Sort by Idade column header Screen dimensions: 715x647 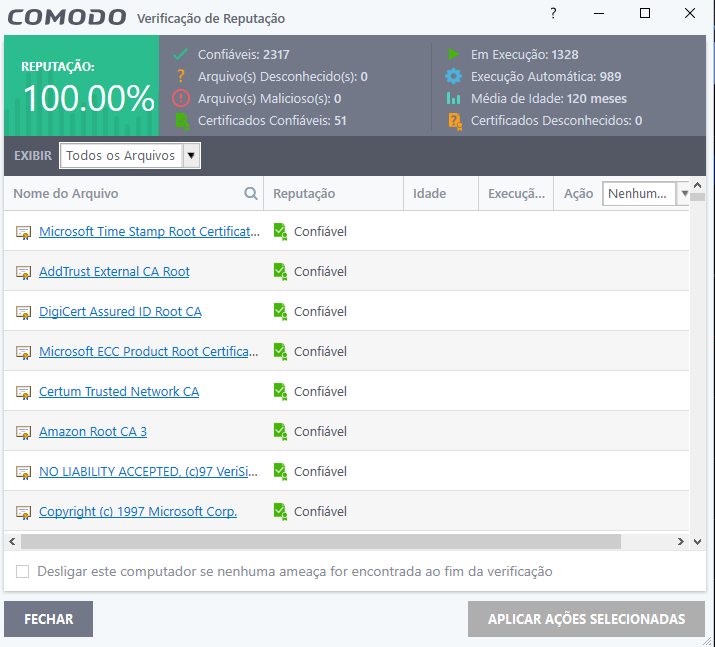click(x=430, y=193)
